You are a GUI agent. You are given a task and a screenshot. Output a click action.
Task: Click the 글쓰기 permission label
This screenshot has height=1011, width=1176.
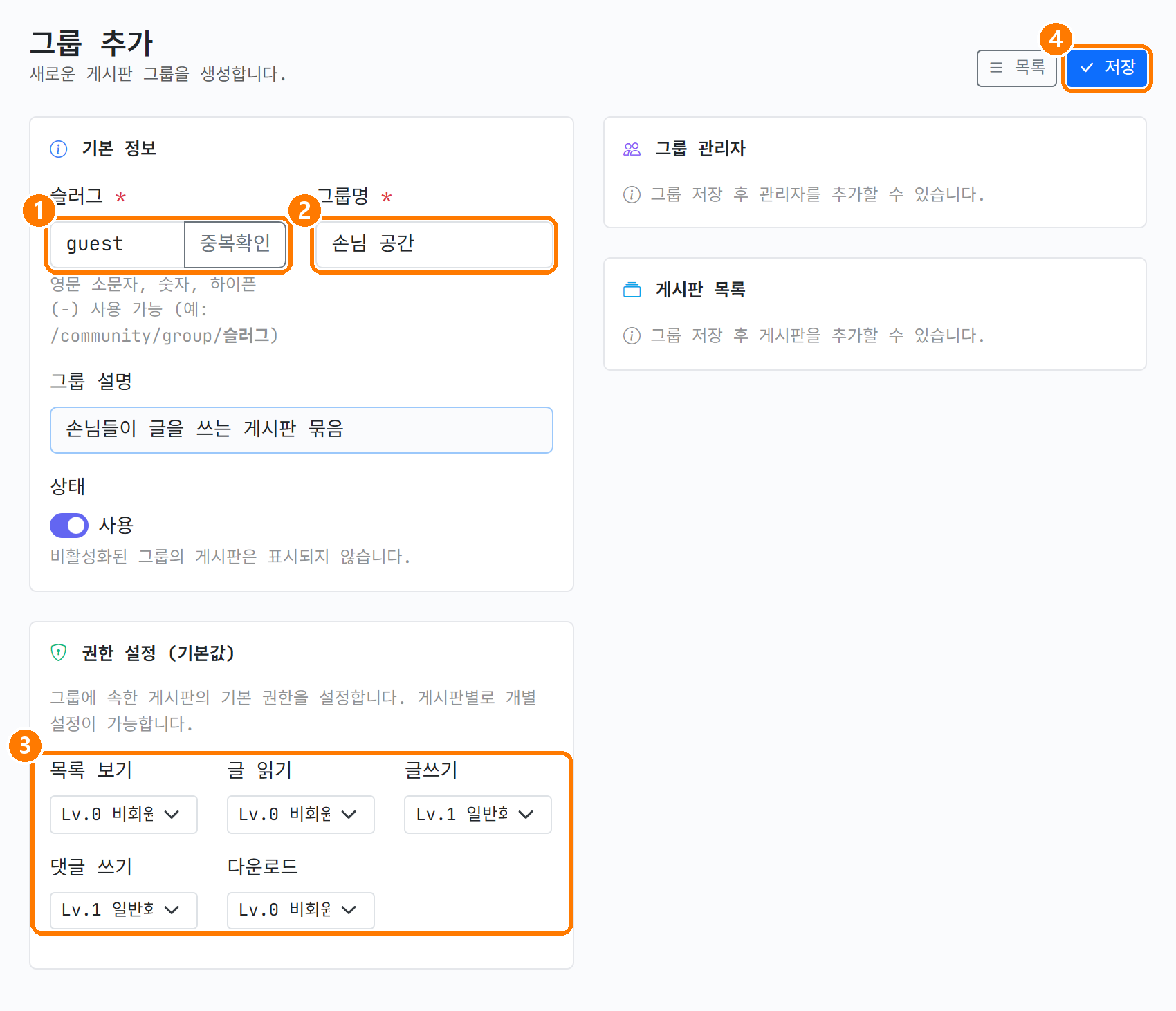tap(431, 770)
